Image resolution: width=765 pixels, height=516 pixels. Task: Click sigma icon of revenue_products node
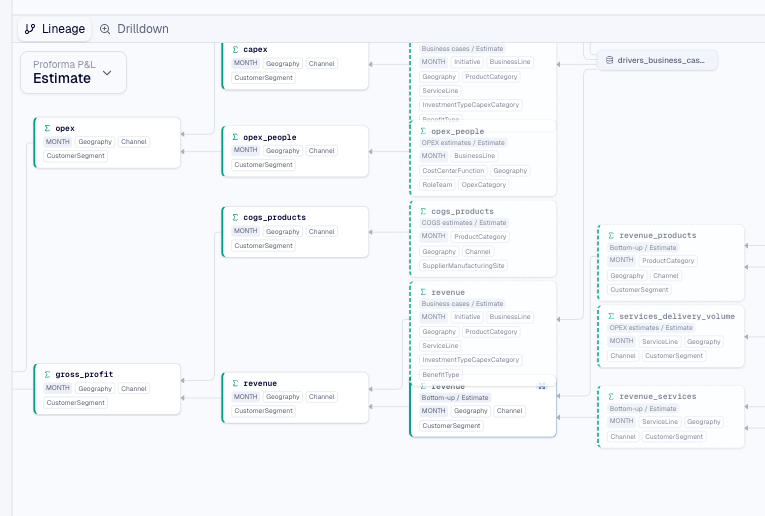click(611, 235)
